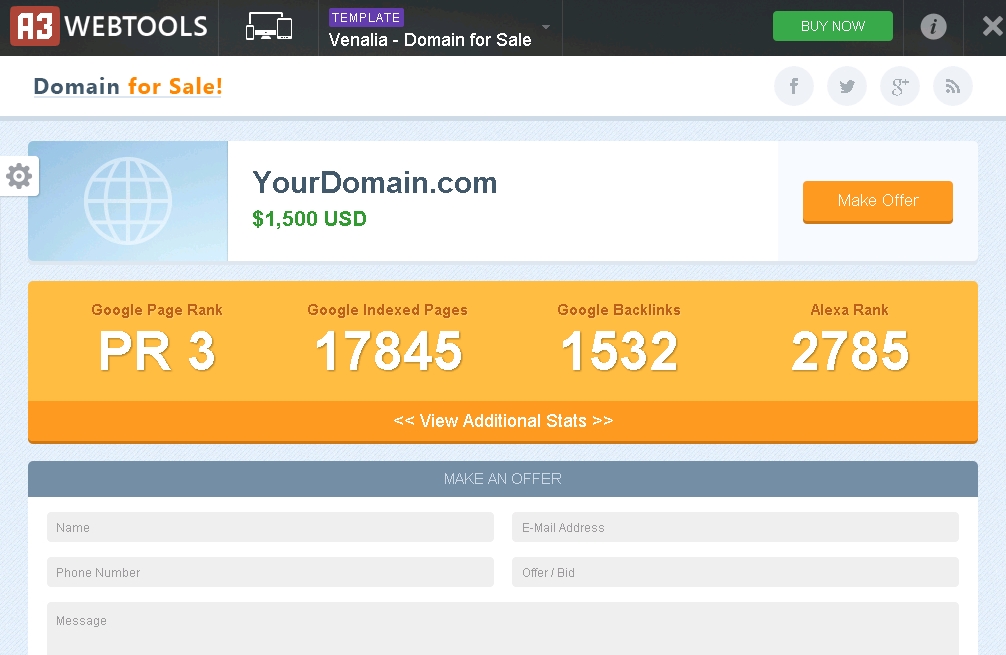Viewport: 1006px width, 655px height.
Task: Focus the Name input field
Action: click(x=270, y=527)
